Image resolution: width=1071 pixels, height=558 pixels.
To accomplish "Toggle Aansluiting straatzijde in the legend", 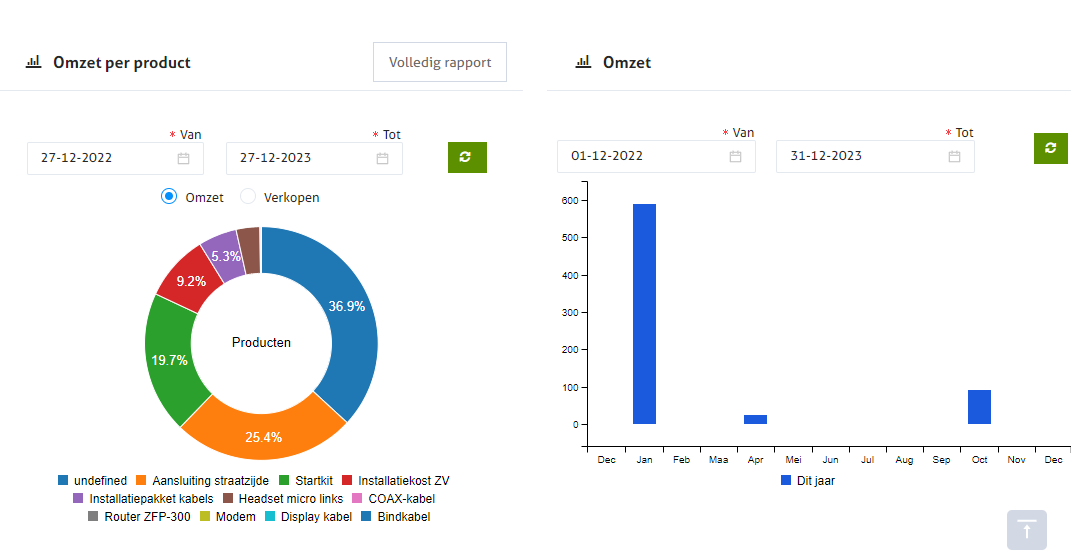I will tap(201, 481).
